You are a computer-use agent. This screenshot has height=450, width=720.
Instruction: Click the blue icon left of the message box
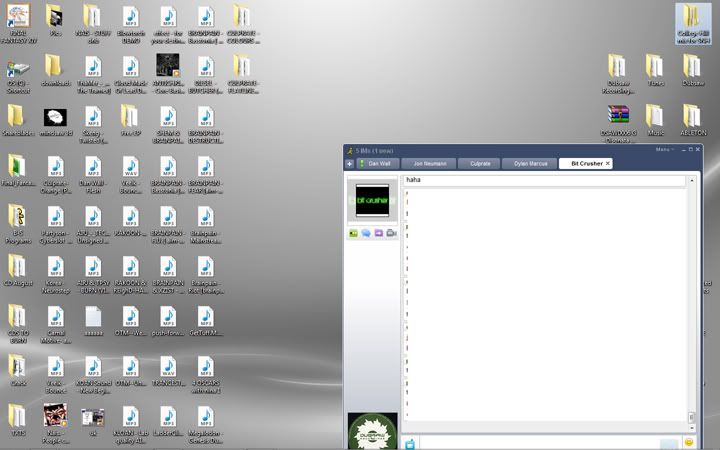(410, 444)
